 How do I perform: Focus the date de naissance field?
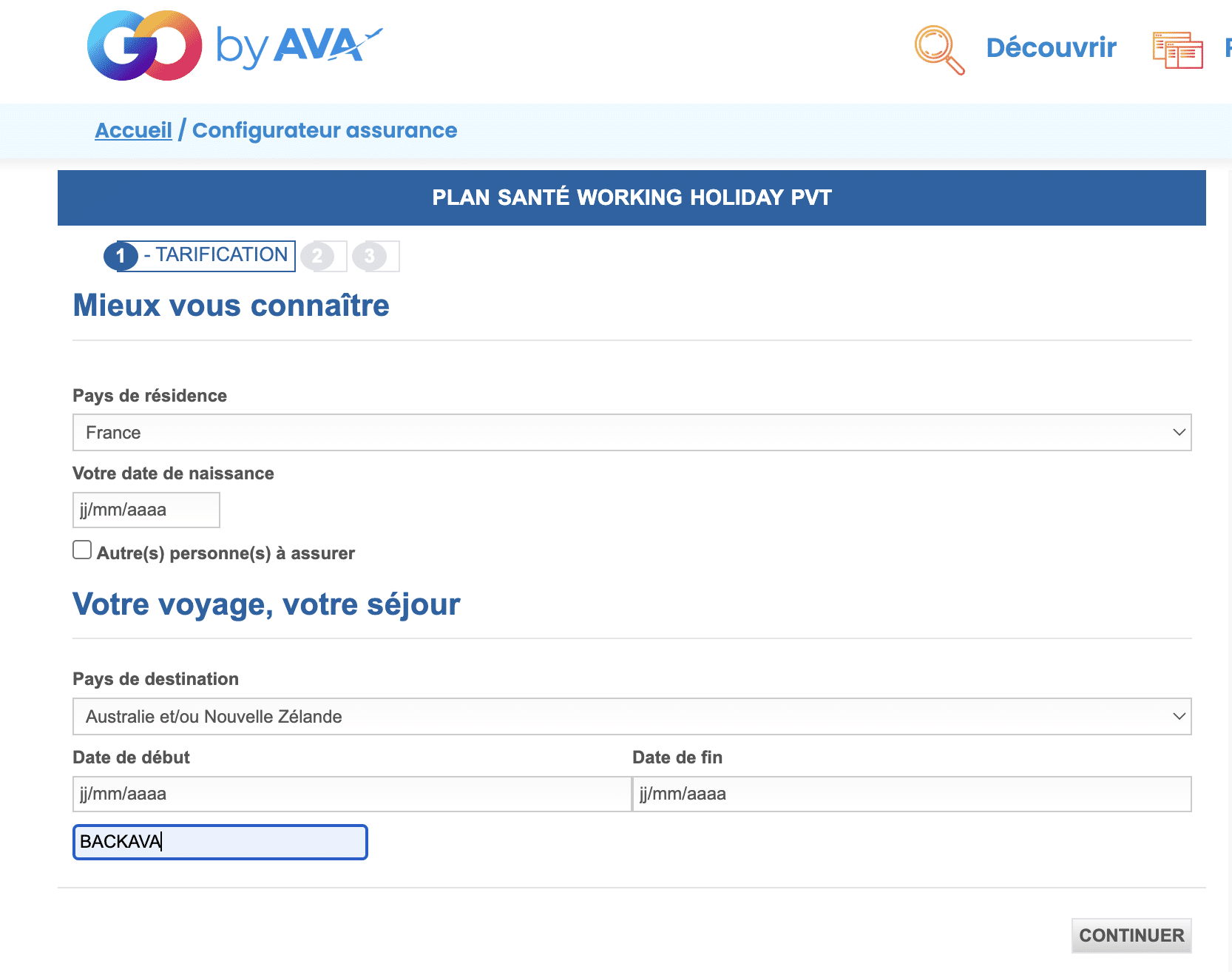146,510
